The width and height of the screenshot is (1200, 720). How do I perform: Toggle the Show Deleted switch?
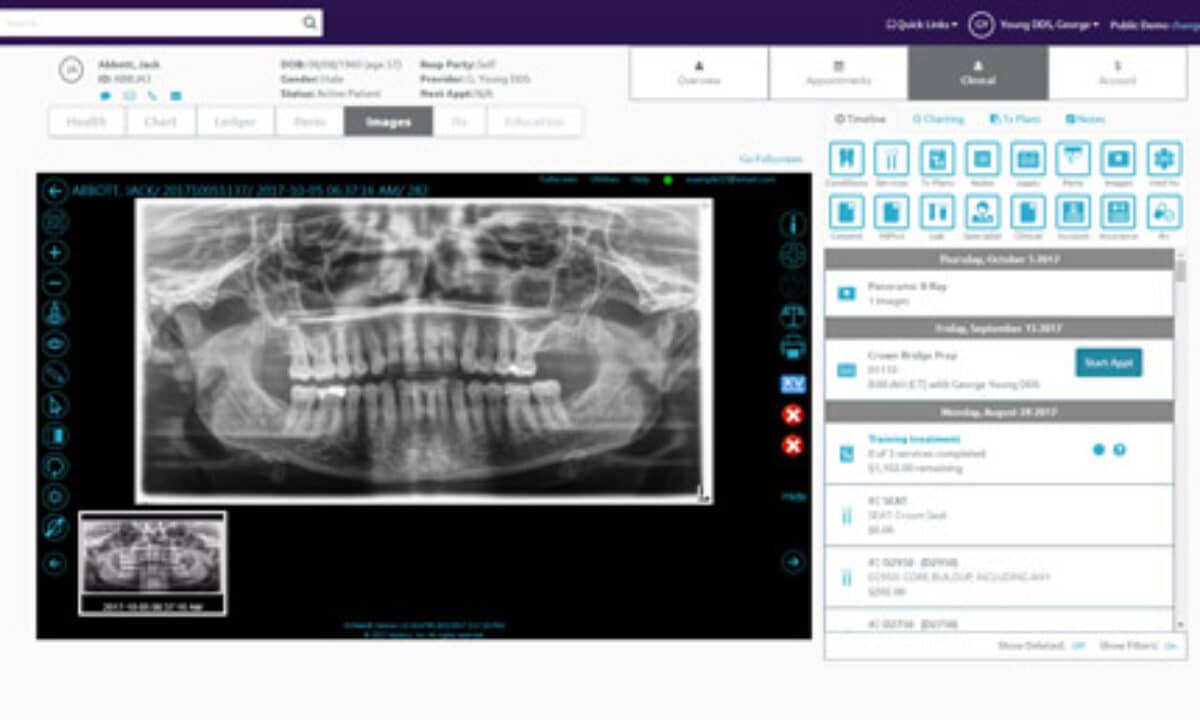tap(1078, 646)
